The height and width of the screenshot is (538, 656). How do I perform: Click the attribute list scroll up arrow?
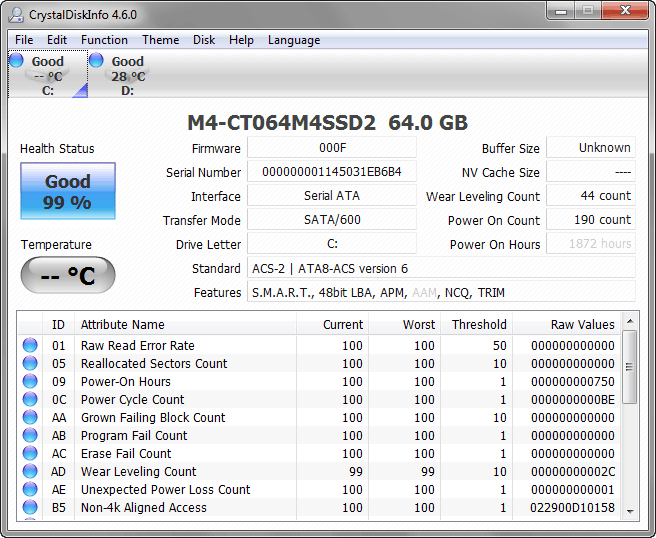coord(630,321)
